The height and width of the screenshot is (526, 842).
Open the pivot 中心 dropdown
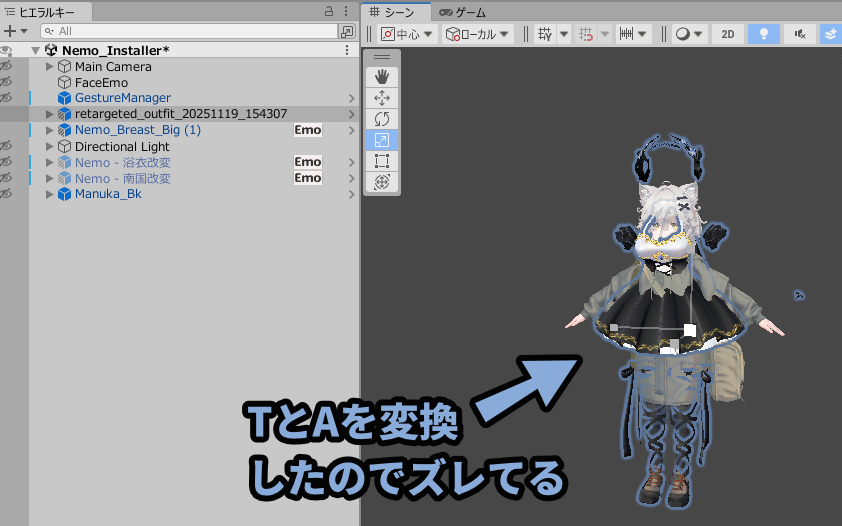pos(407,34)
